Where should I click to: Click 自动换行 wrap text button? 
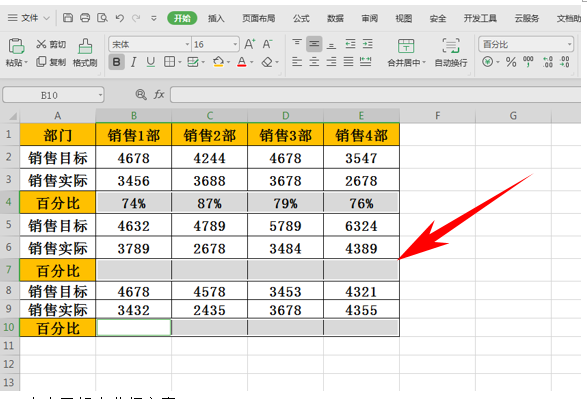pos(451,53)
